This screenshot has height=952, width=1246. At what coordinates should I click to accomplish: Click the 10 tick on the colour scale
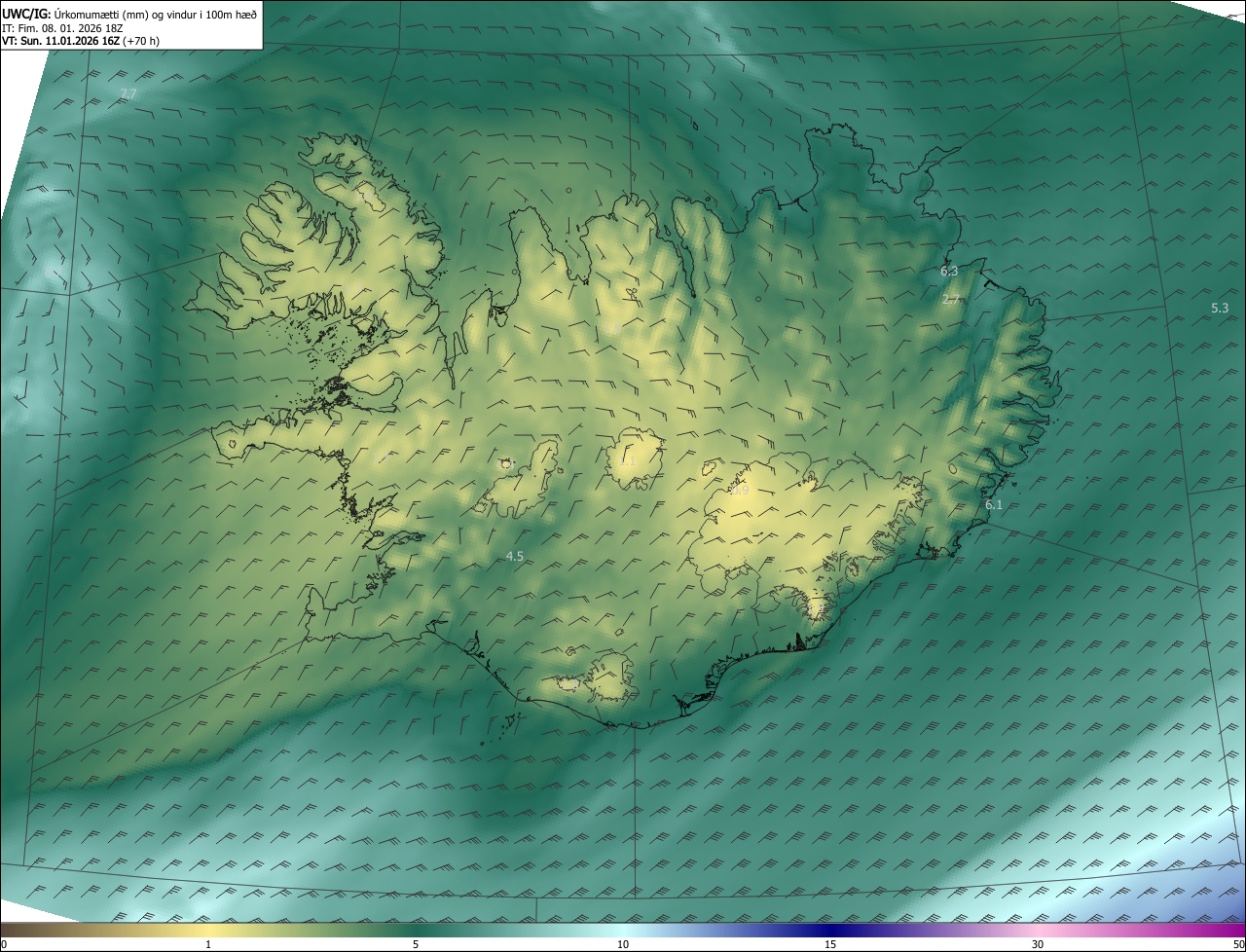tap(623, 944)
